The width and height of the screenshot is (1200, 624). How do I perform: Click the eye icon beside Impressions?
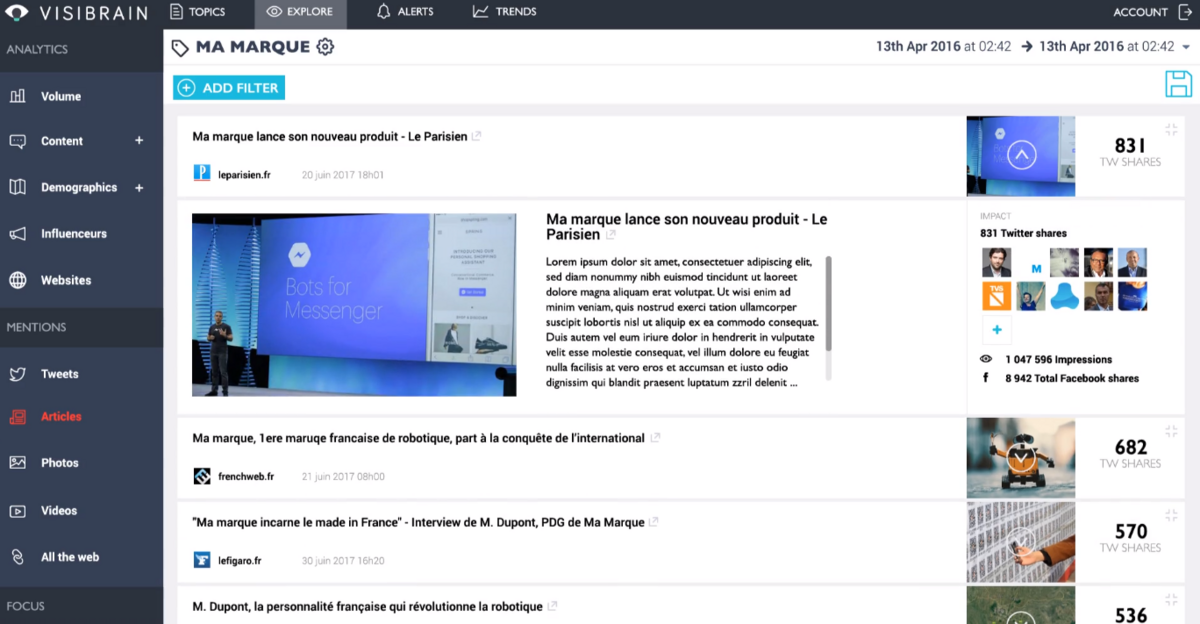(x=986, y=359)
